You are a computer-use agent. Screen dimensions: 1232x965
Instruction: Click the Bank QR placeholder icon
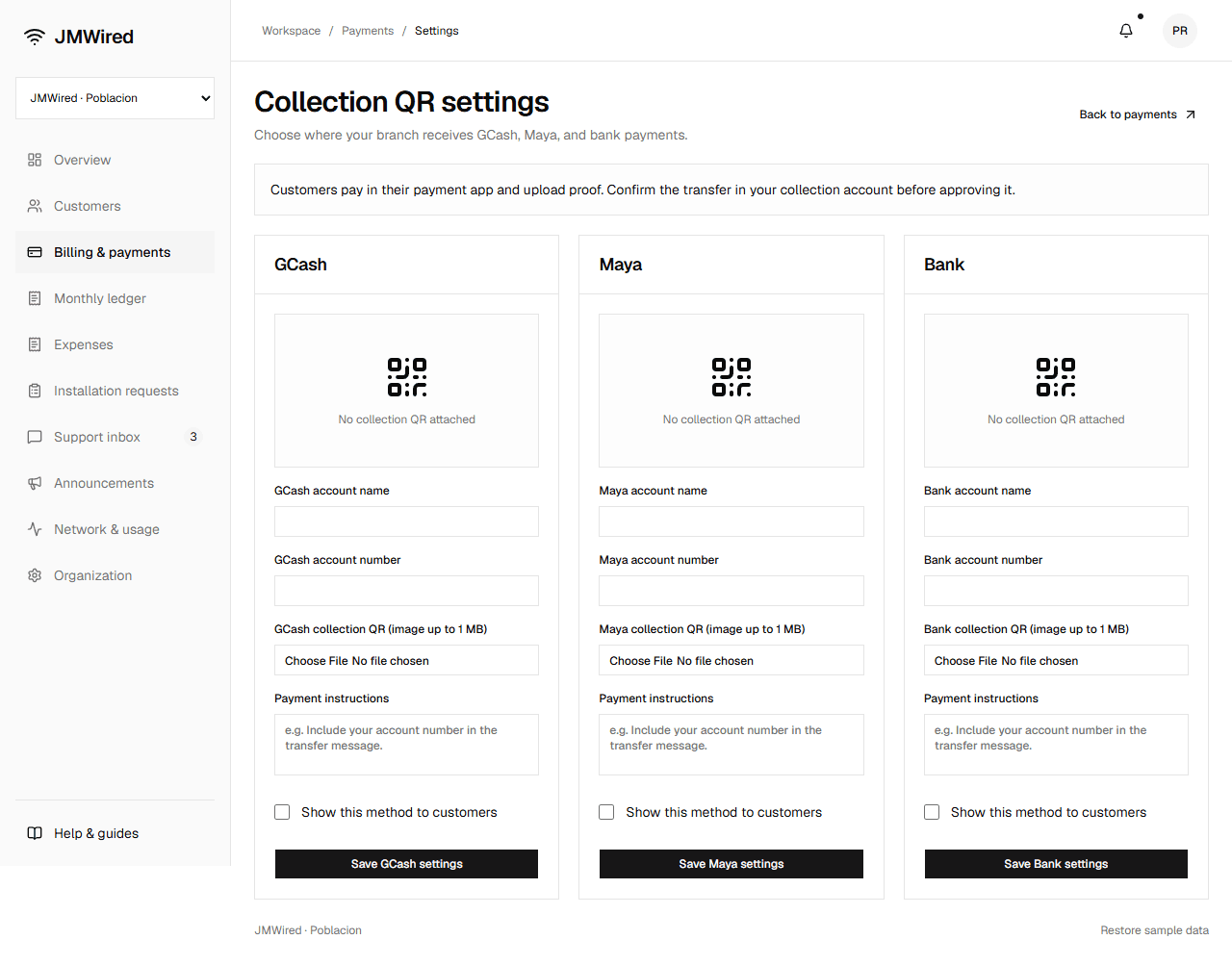1056,377
